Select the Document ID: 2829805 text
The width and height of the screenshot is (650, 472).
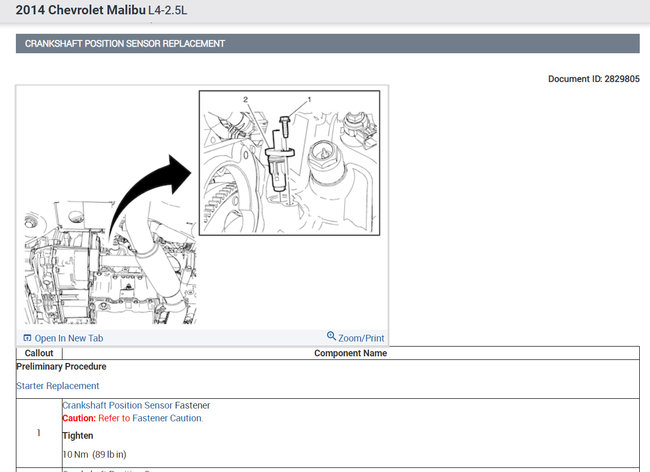pos(594,79)
